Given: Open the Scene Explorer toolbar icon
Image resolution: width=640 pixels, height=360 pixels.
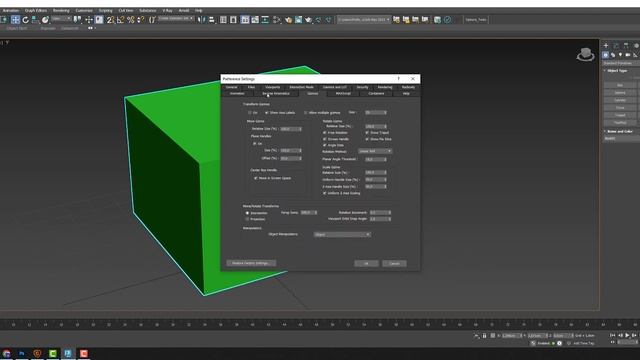Looking at the screenshot, I should (x=223, y=20).
